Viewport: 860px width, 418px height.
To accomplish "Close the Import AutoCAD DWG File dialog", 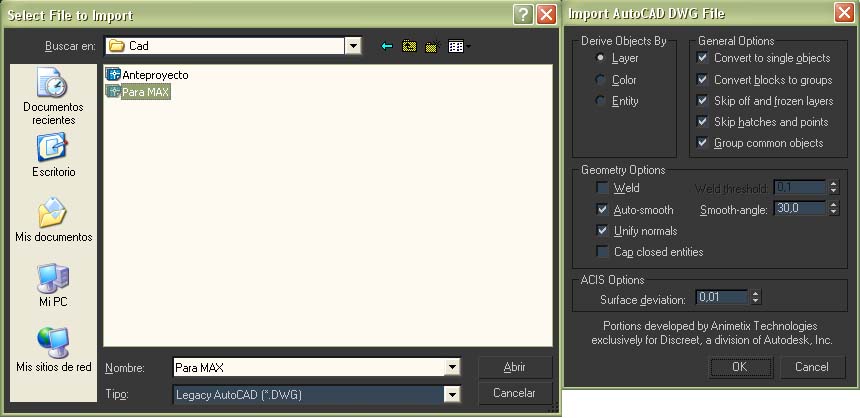I will tap(844, 13).
